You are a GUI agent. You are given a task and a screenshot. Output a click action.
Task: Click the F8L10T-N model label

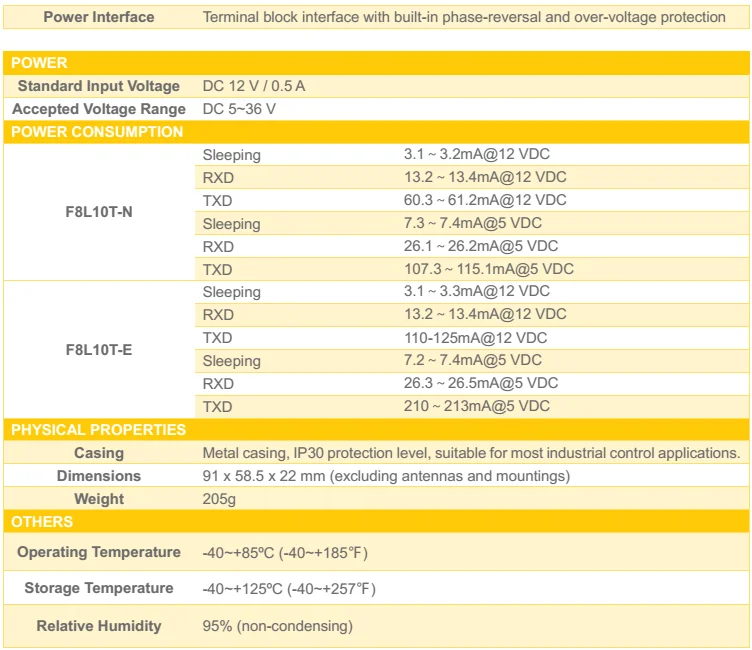pos(99,212)
